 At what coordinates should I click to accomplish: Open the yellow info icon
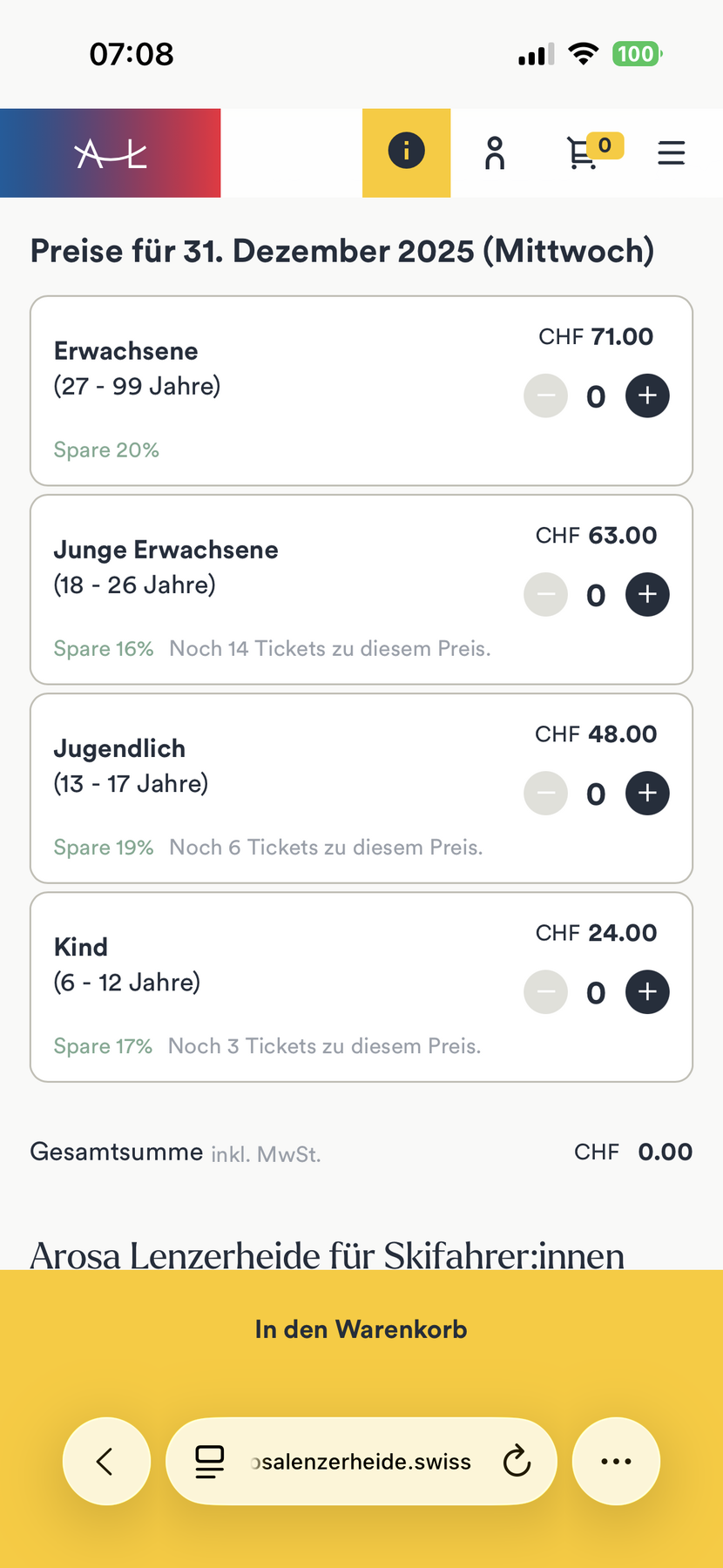coord(406,152)
